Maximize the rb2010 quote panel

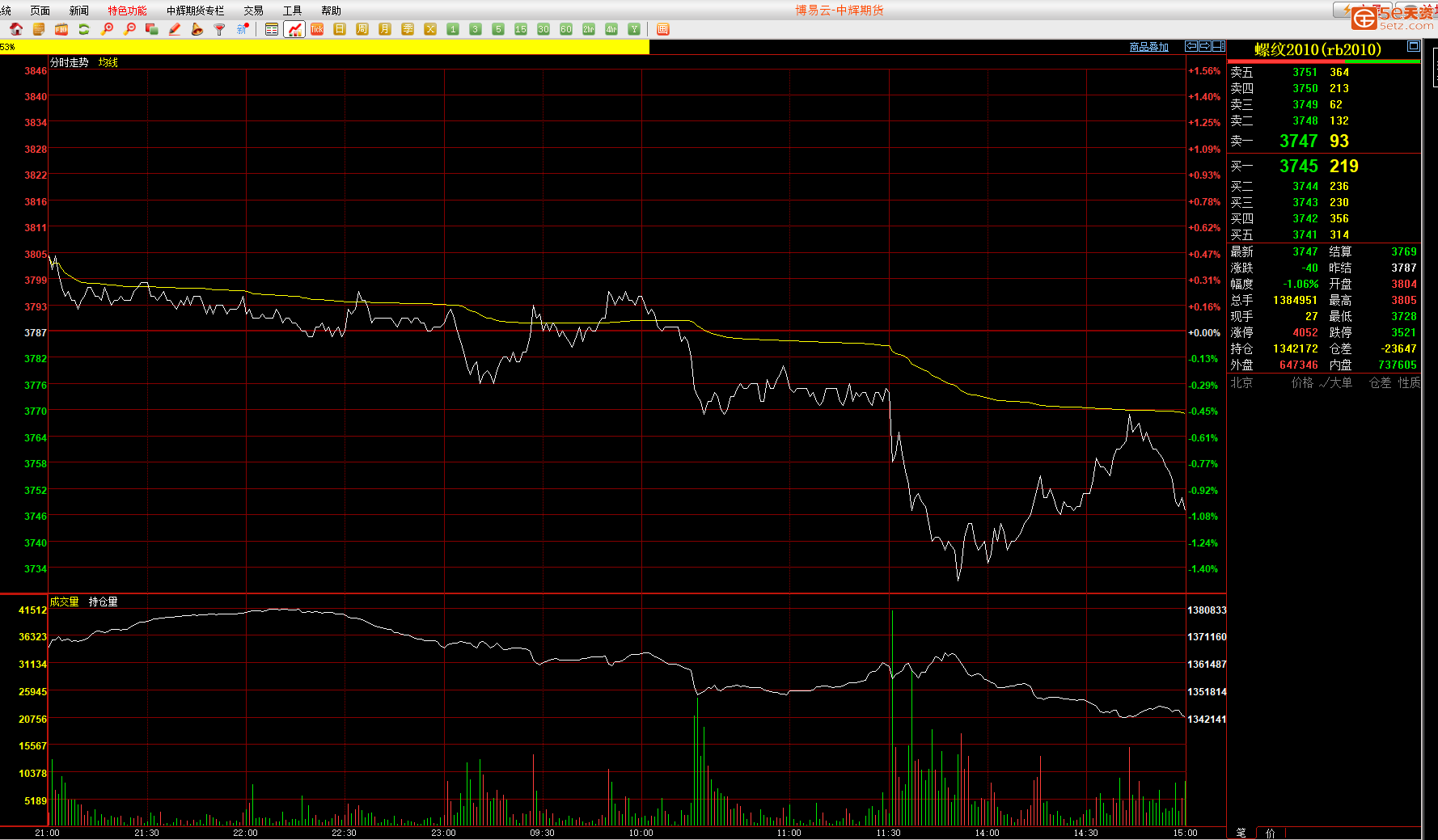(1413, 46)
